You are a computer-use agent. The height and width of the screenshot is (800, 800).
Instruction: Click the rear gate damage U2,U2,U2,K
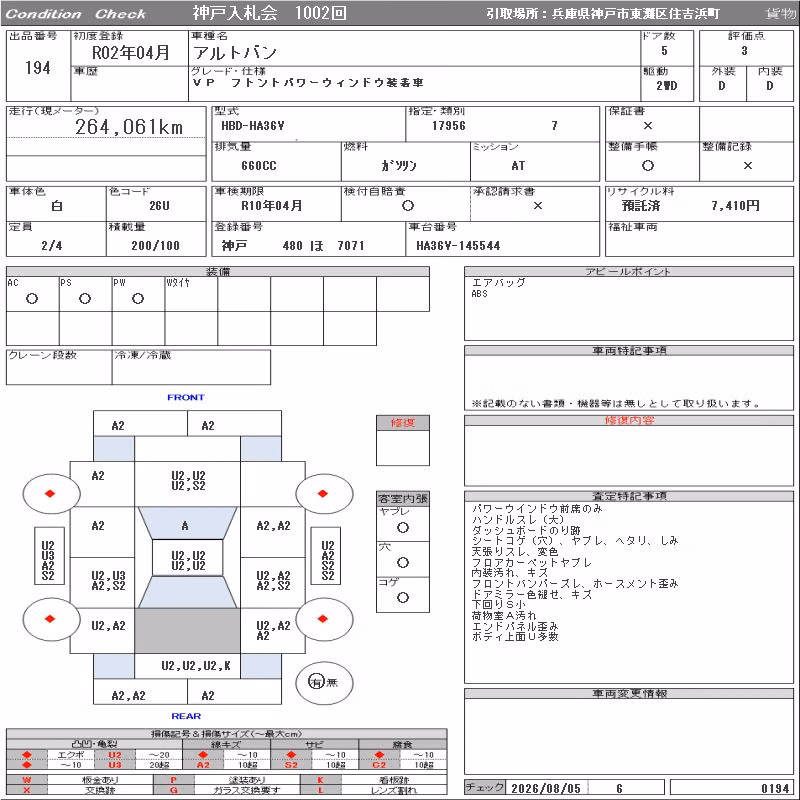[196, 665]
